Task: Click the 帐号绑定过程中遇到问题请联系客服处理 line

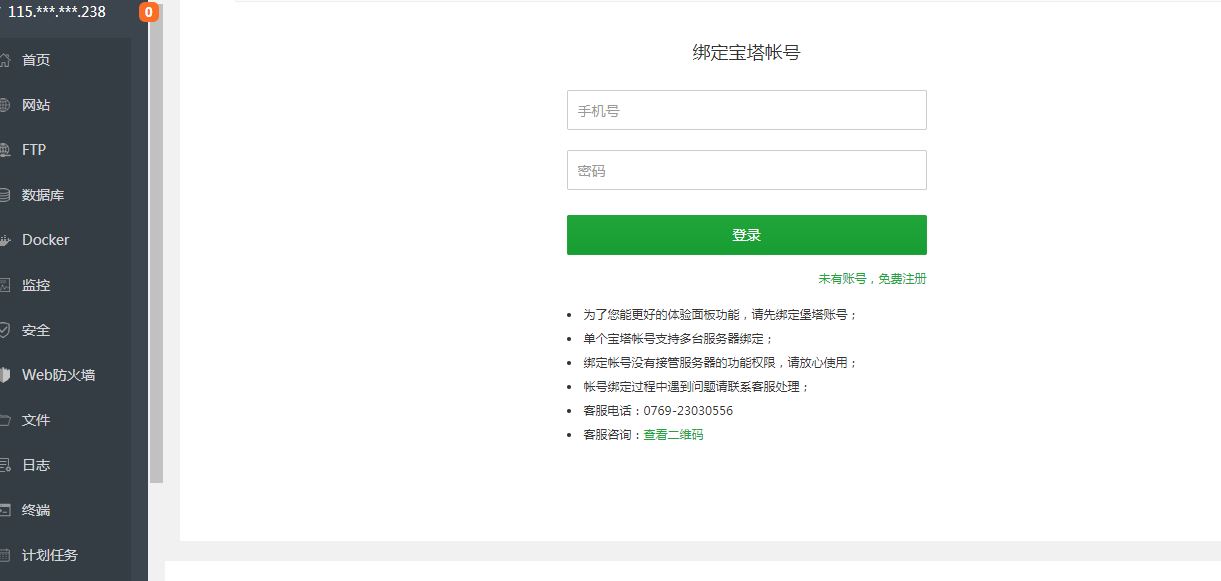Action: (697, 387)
